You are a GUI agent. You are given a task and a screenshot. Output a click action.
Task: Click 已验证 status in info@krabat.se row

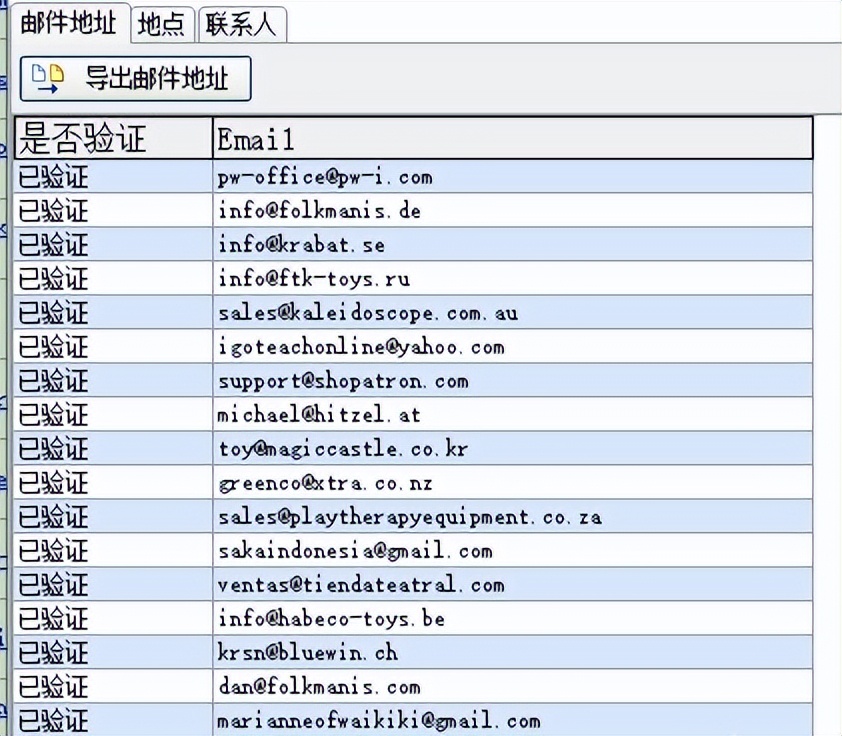point(53,245)
